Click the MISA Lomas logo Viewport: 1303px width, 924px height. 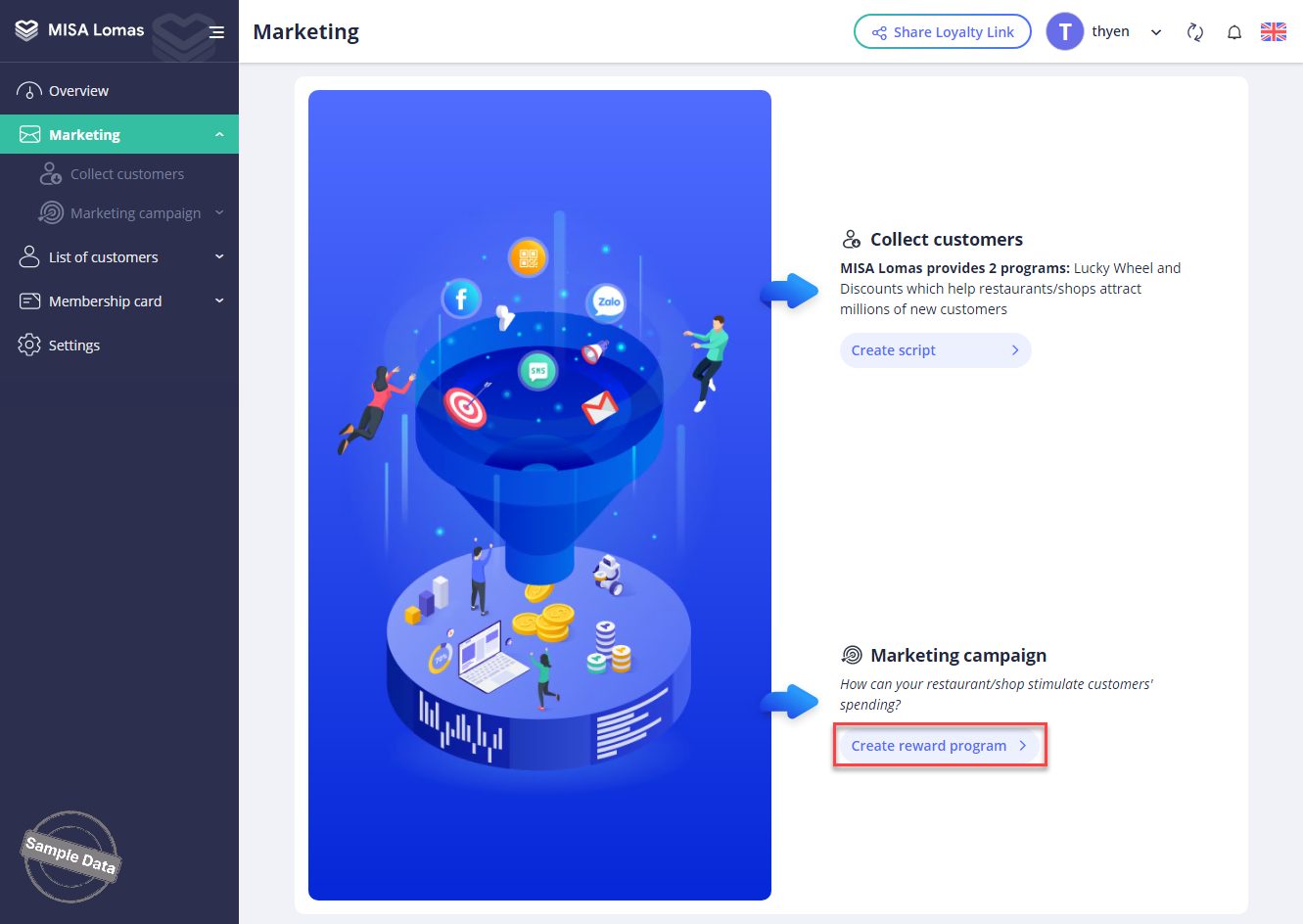[x=80, y=30]
